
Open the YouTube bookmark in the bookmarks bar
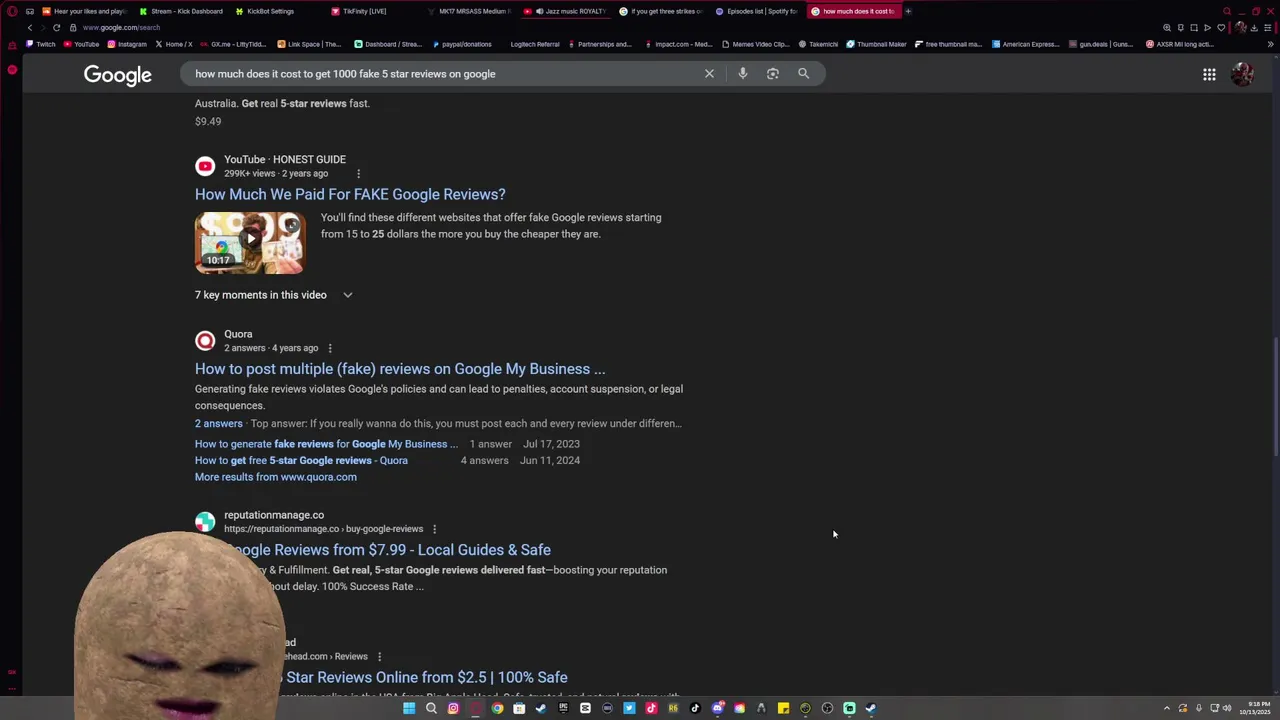pyautogui.click(x=81, y=44)
